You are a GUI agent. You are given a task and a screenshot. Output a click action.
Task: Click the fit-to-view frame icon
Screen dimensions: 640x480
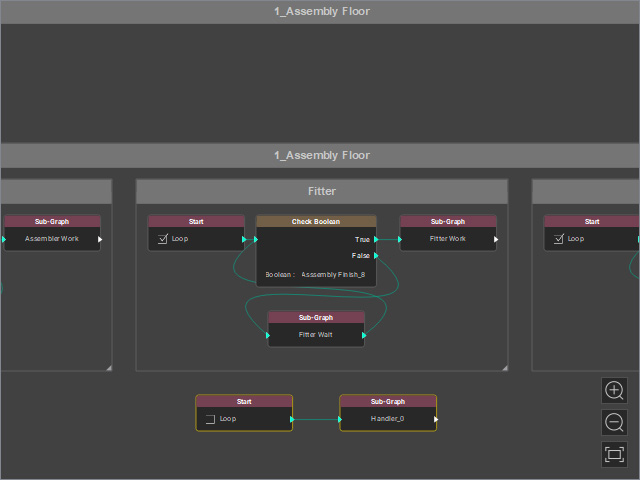[x=614, y=454]
